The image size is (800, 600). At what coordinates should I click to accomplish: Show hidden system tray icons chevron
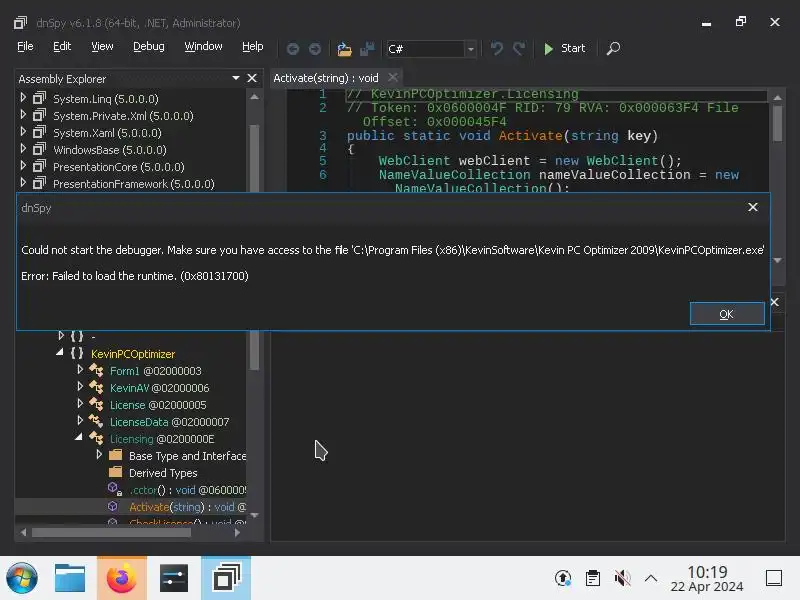click(651, 578)
